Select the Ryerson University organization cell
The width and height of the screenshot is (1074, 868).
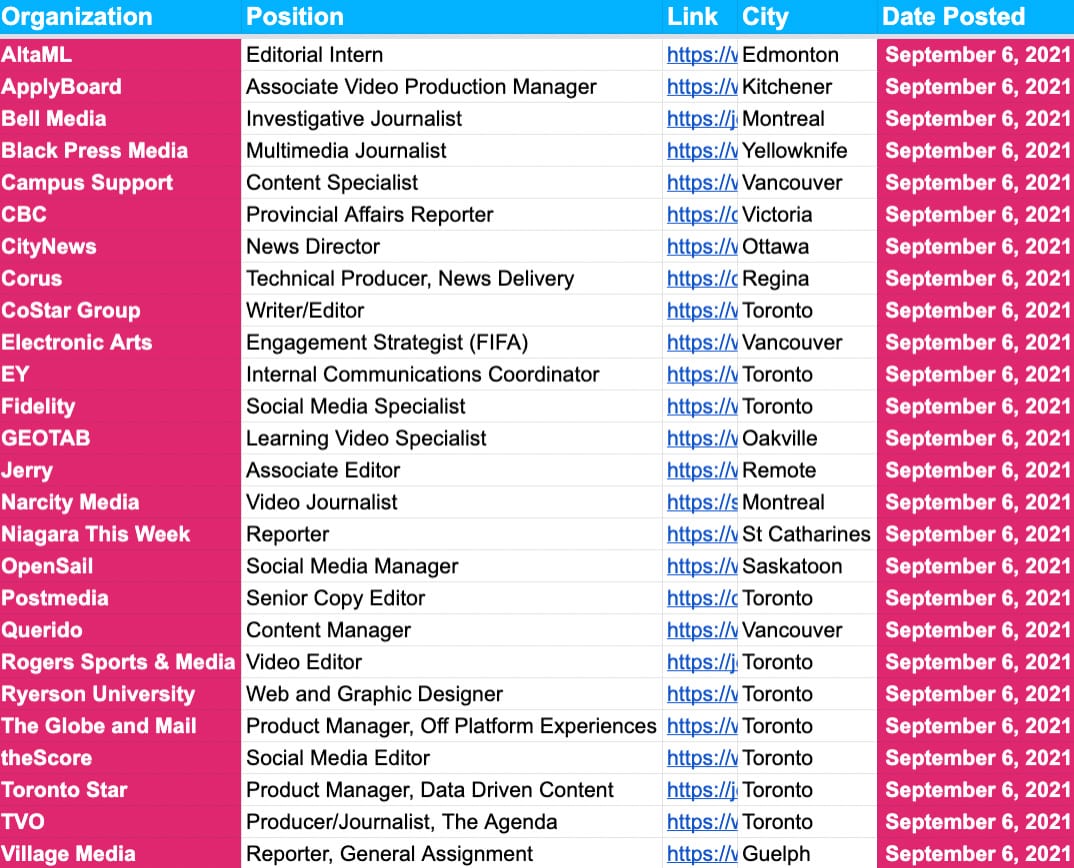coord(98,694)
